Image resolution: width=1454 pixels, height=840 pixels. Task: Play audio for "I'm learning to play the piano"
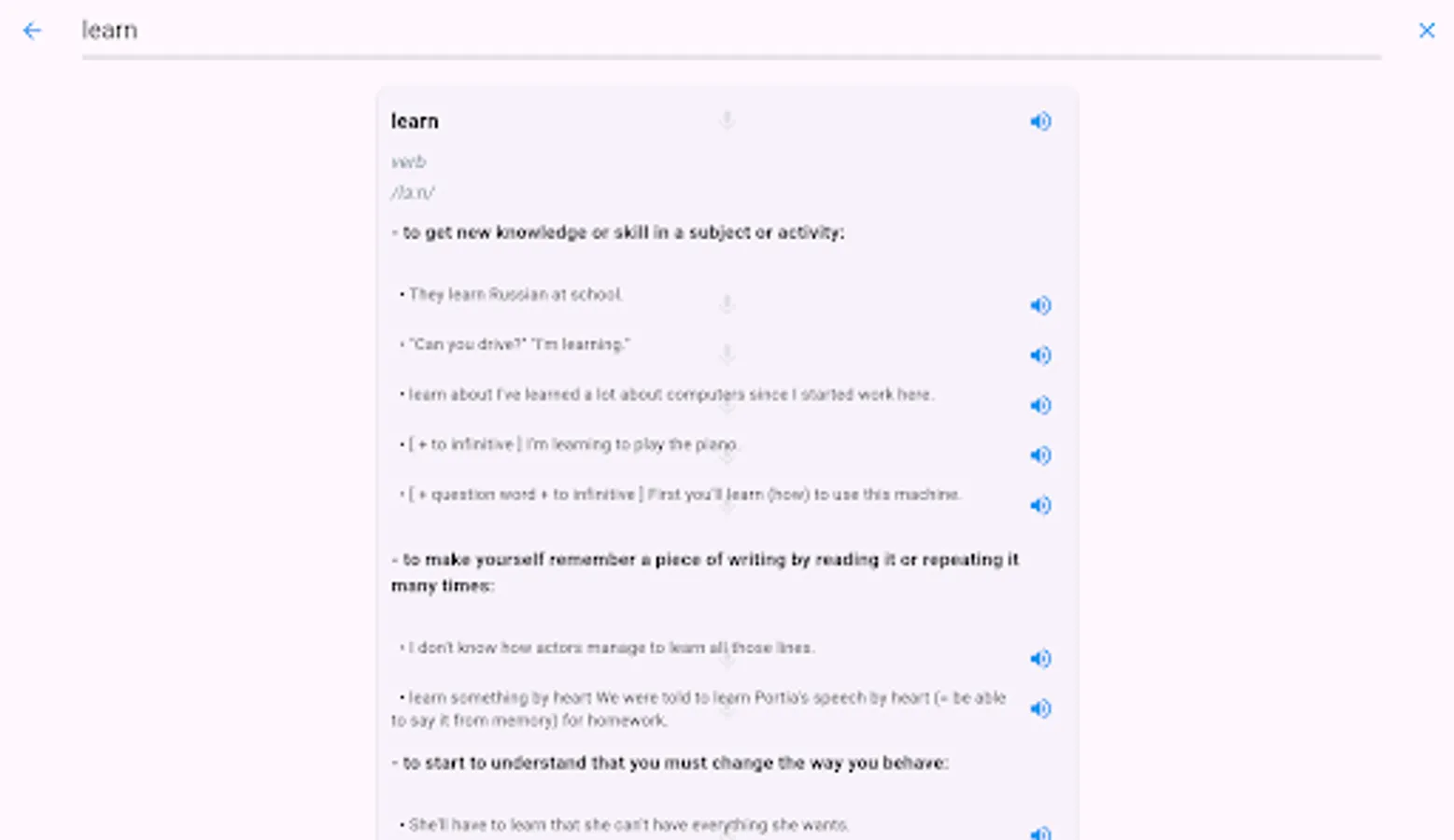[1040, 455]
